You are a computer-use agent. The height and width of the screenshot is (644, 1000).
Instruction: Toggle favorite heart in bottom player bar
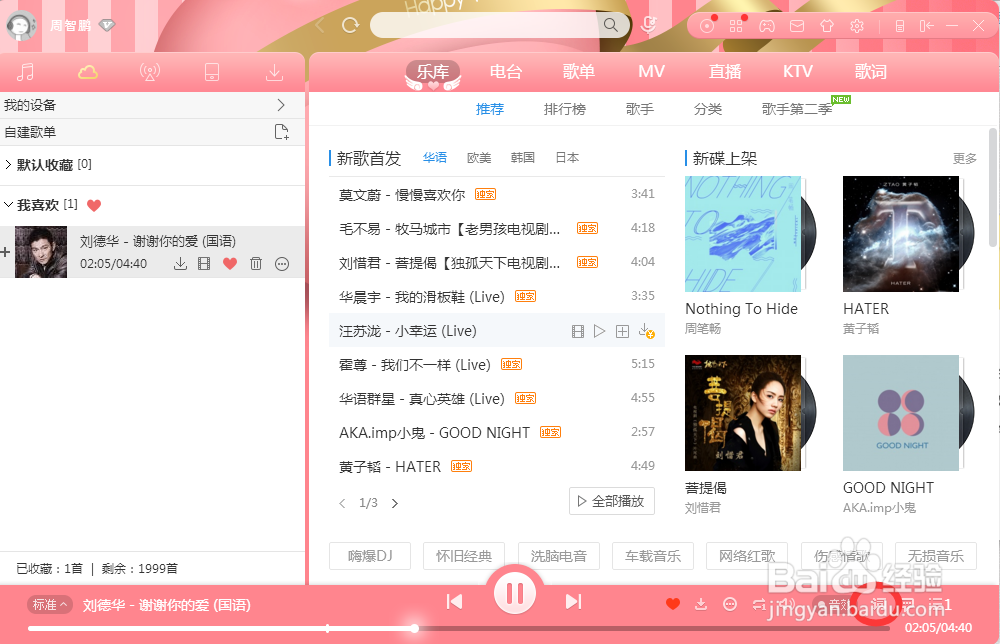click(673, 604)
